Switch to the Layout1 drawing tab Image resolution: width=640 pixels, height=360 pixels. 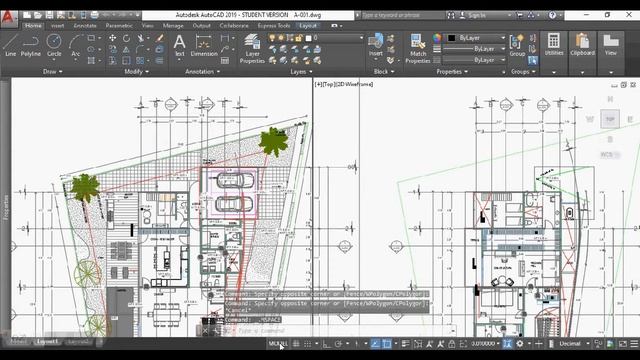(x=47, y=342)
